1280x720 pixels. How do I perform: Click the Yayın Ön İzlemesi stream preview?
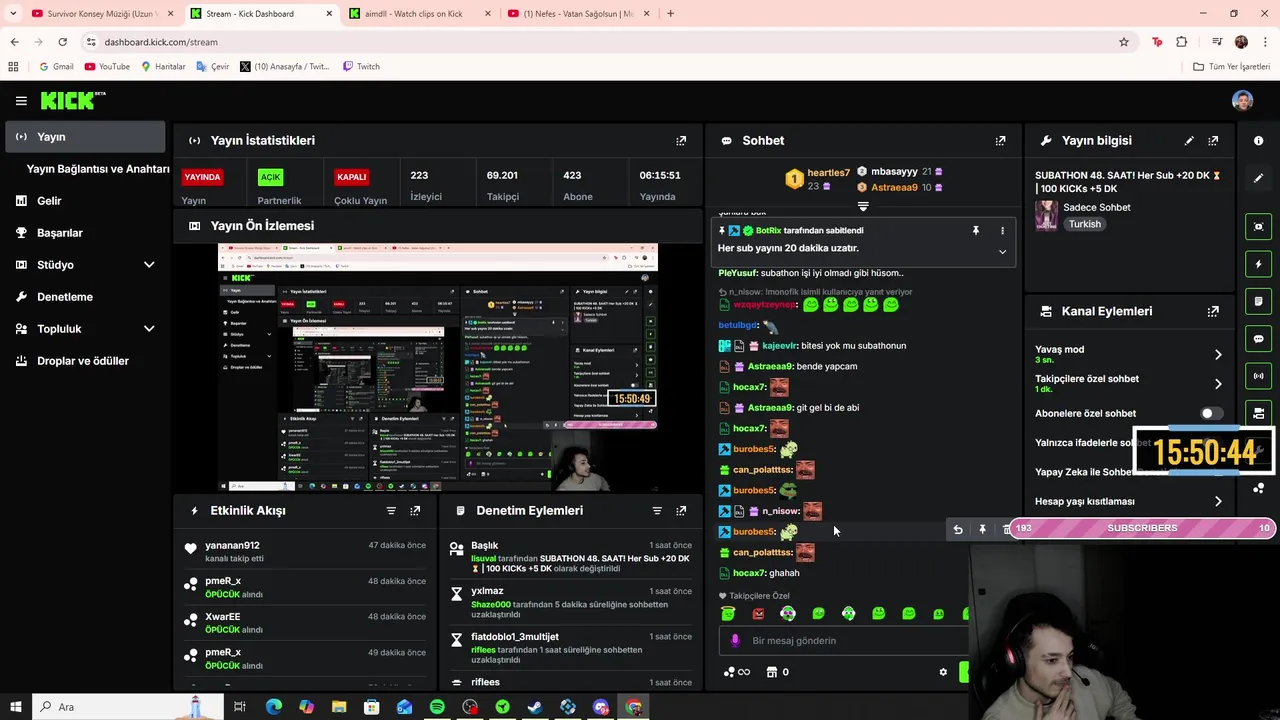pyautogui.click(x=438, y=367)
